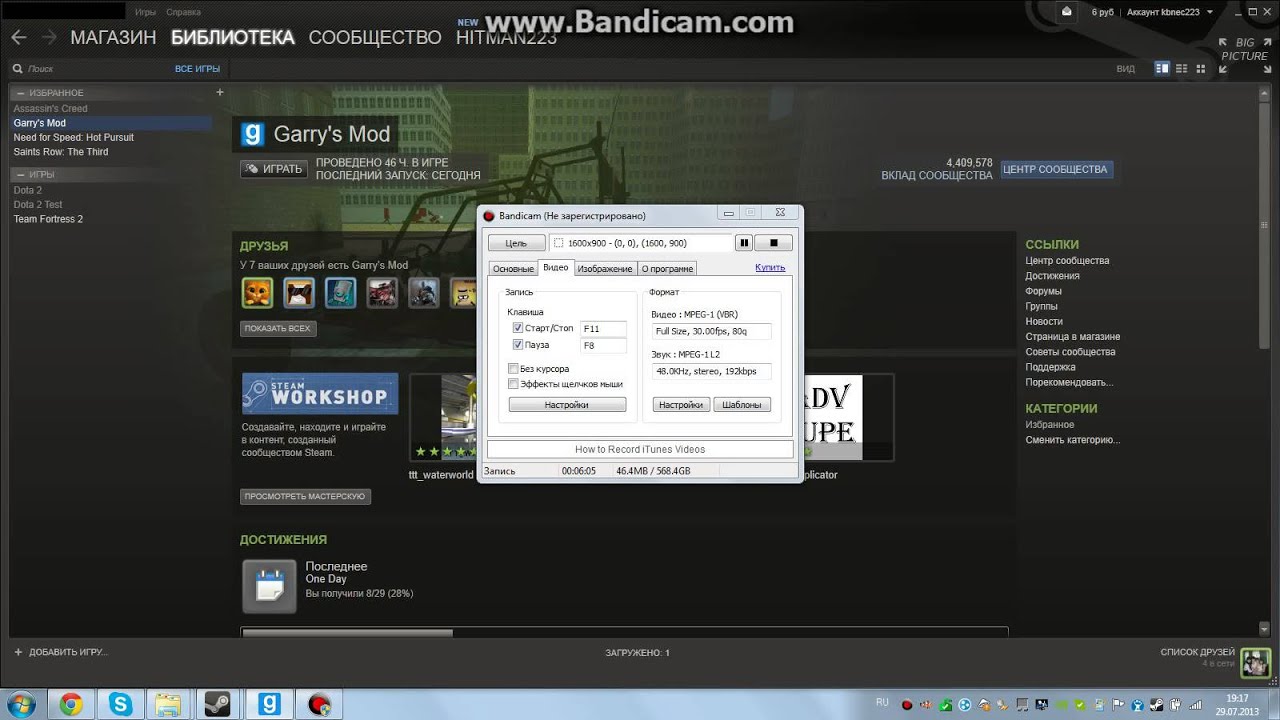Open the Центр сообщества button

click(1055, 170)
